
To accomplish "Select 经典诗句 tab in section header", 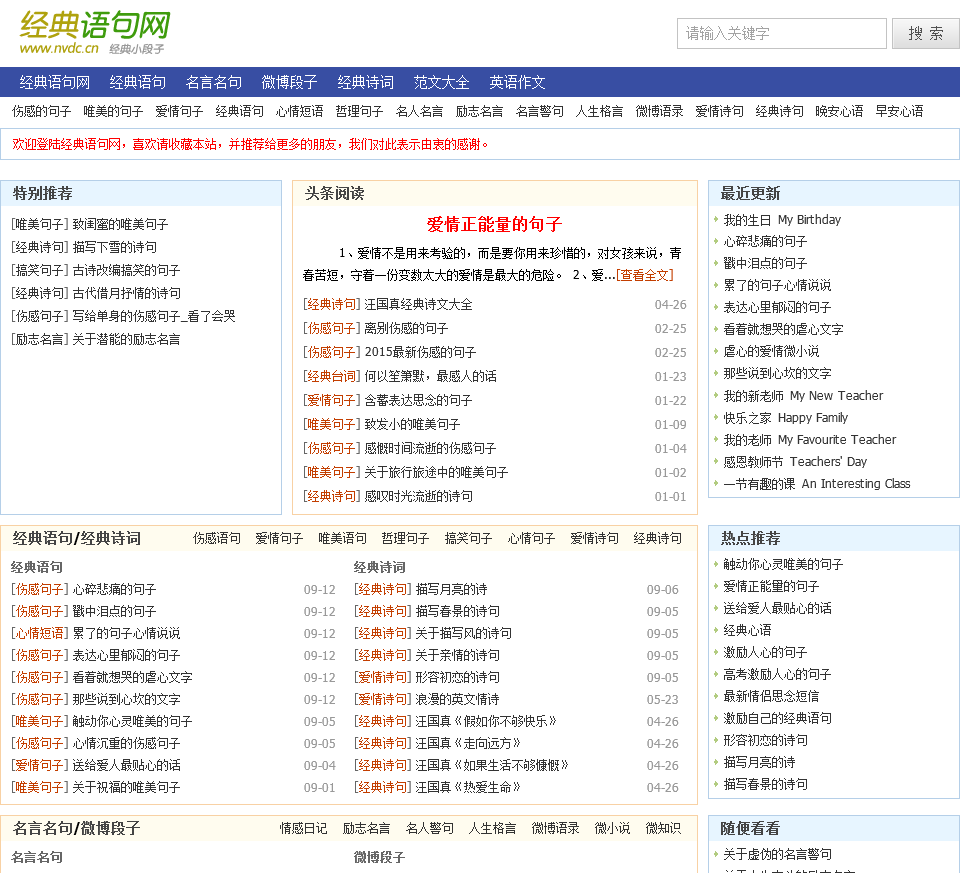I will 658,539.
